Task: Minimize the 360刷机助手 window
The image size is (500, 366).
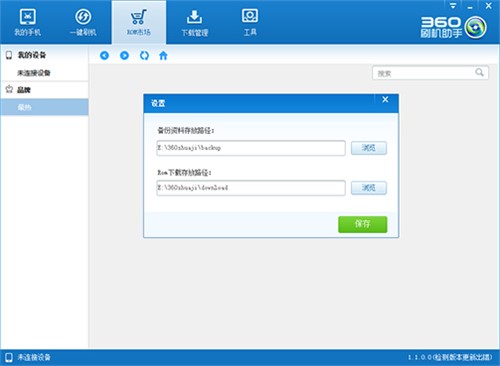Action: point(470,6)
